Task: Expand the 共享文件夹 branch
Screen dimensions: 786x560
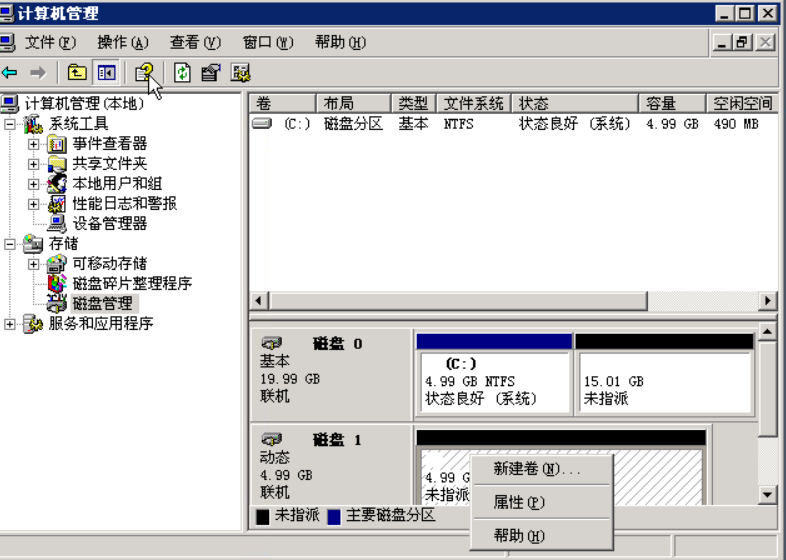Action: point(34,164)
